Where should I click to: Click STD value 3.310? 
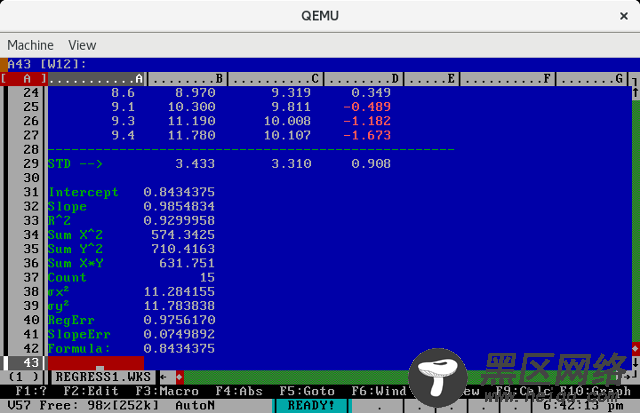291,164
